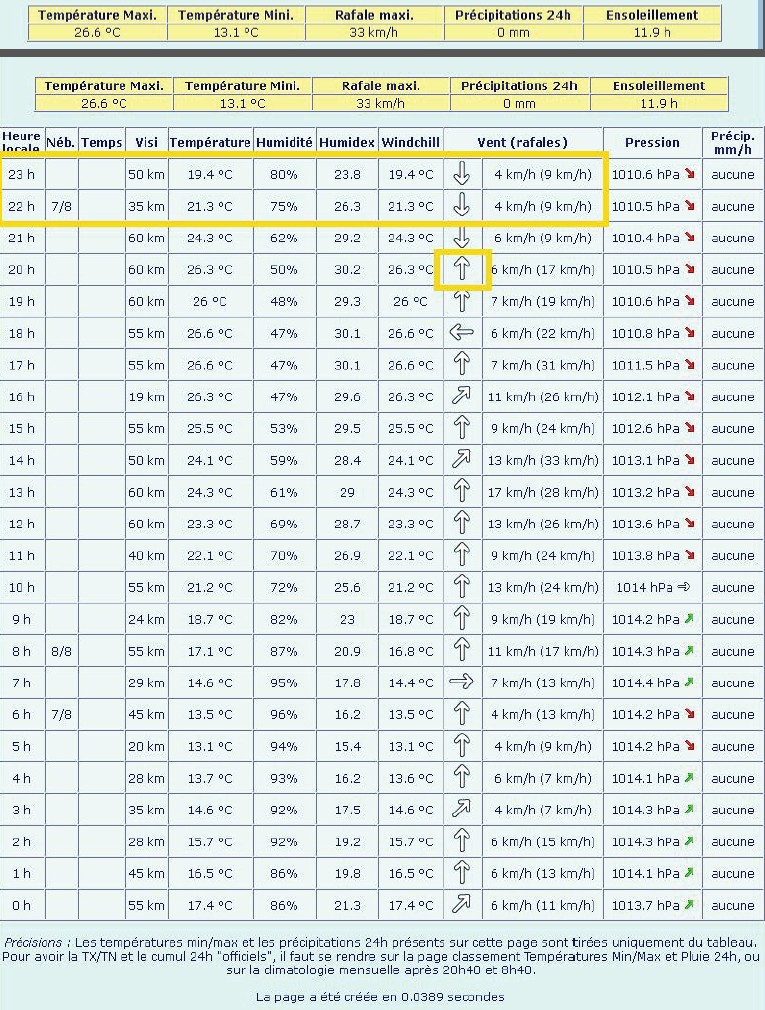The width and height of the screenshot is (765, 1010).
Task: Click the green rising pressure arrow at 9 h
Action: (689, 619)
